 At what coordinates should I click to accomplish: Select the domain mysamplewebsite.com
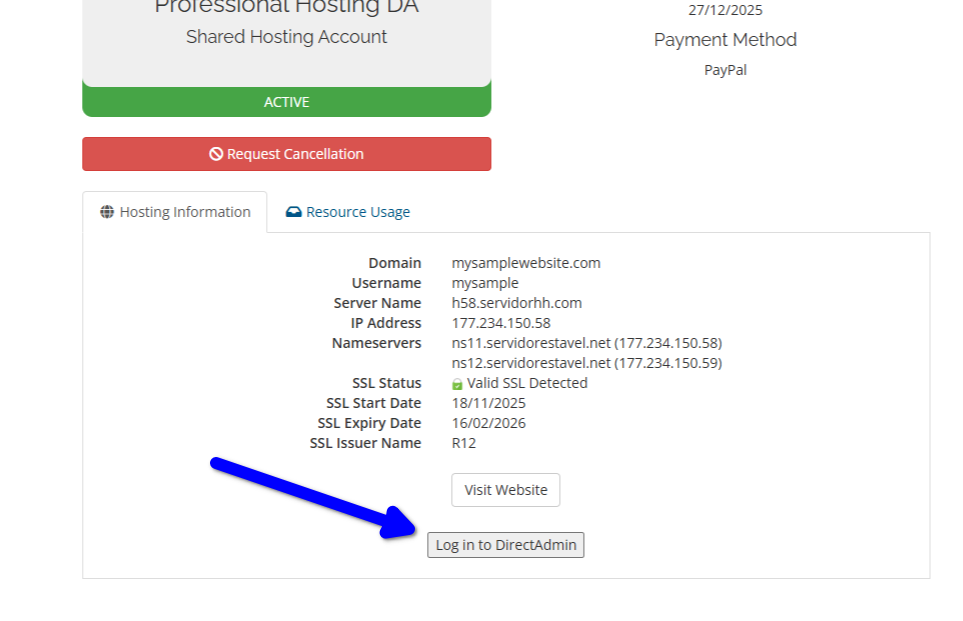[x=524, y=262]
